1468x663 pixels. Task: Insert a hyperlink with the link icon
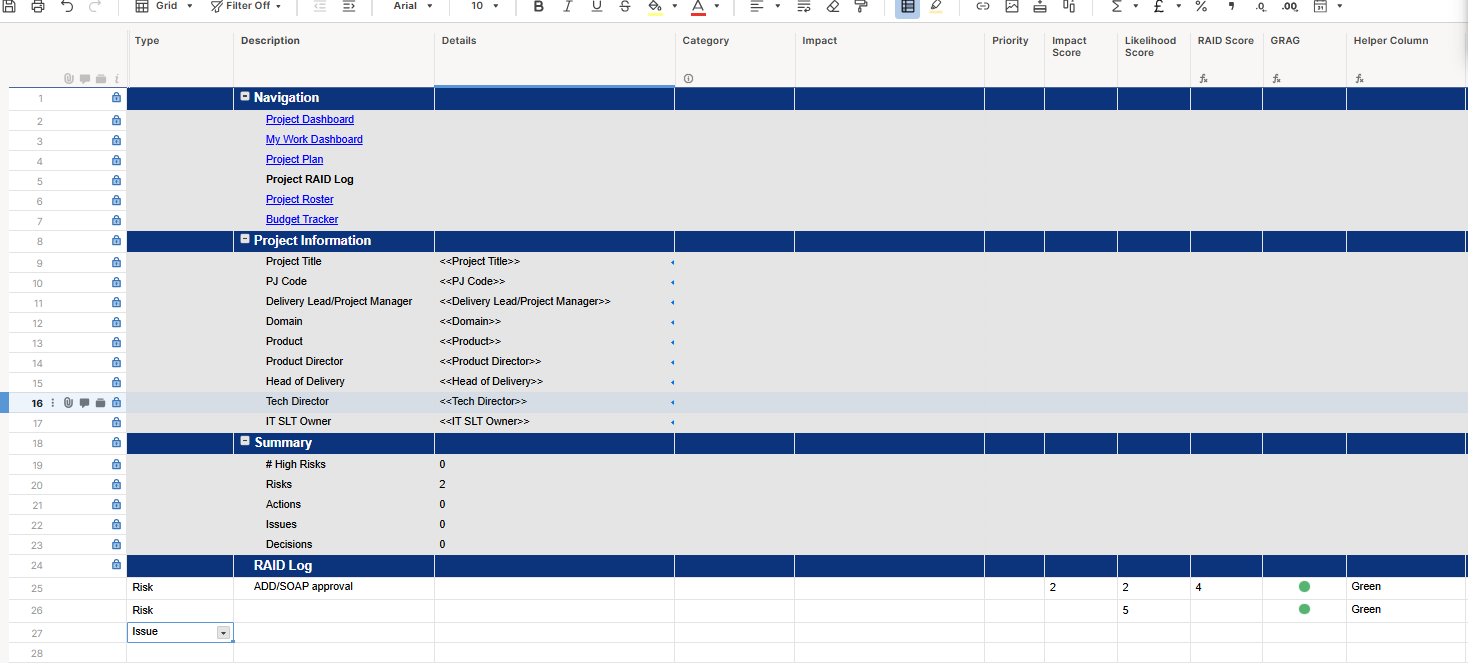983,6
